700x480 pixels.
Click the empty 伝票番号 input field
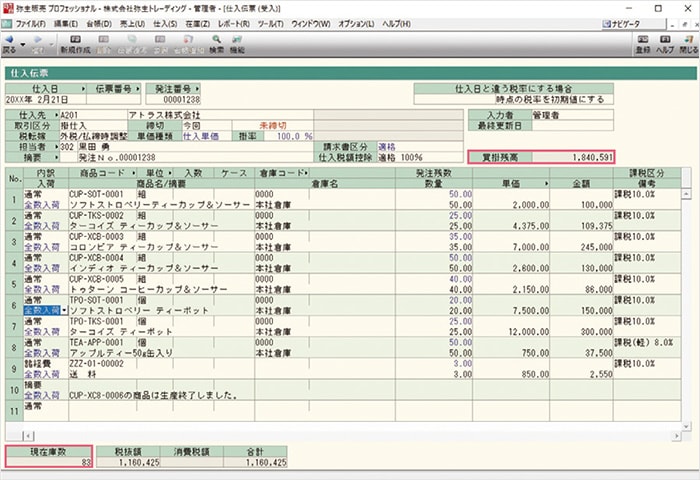coord(113,100)
